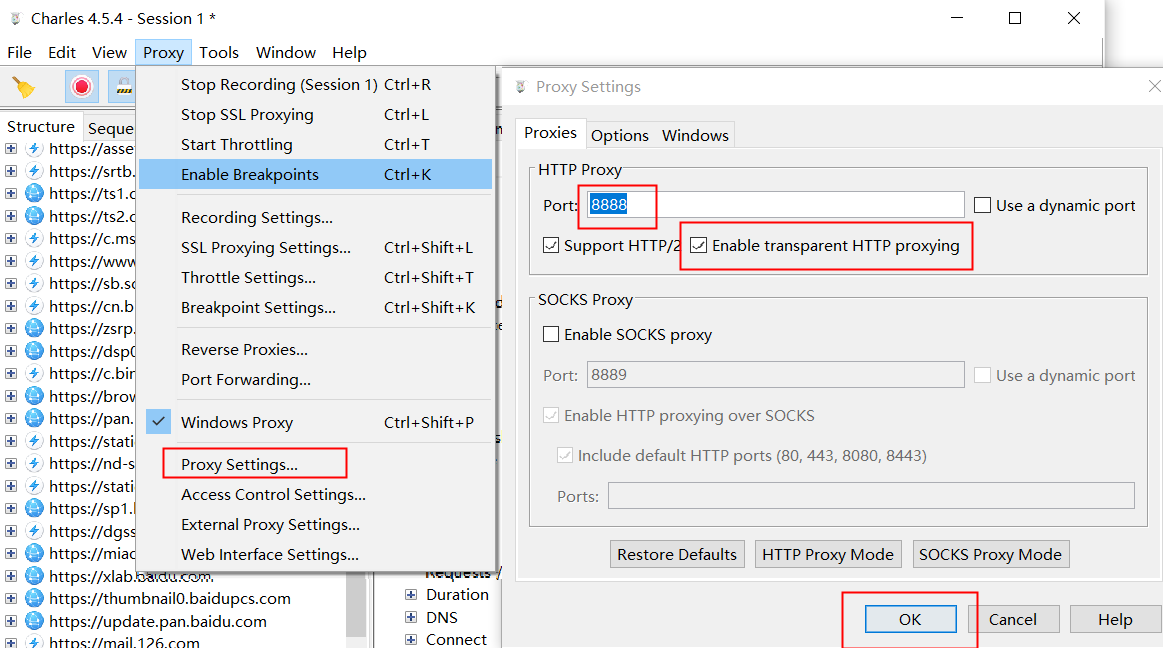Image resolution: width=1163 pixels, height=648 pixels.
Task: Click the globe icon beside https://ts2.c
Action: pyautogui.click(x=34, y=216)
